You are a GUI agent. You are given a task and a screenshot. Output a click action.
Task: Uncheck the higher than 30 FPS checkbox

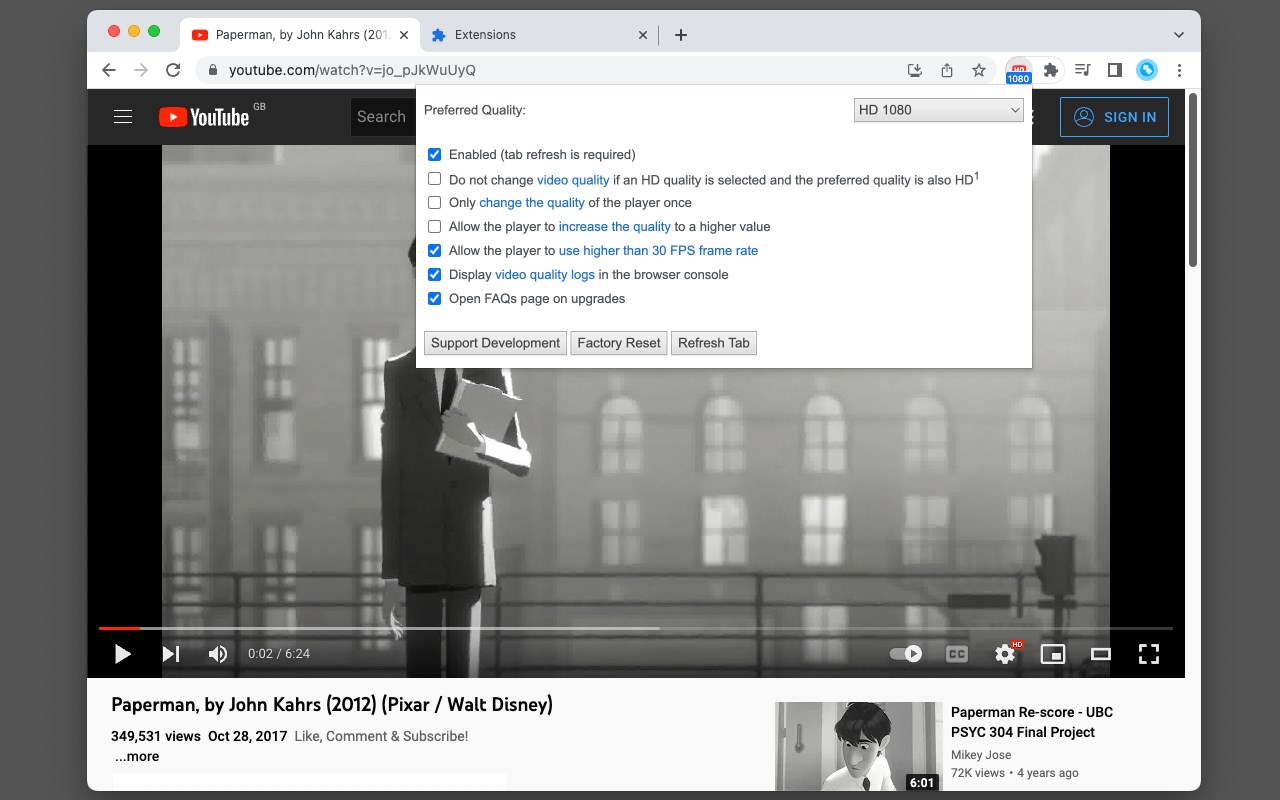434,251
